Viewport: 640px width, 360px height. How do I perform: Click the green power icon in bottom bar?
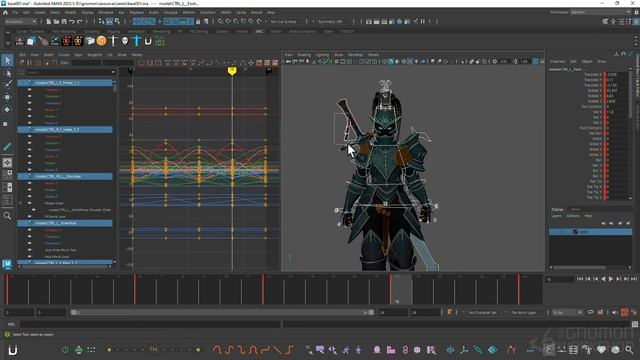(x=65, y=350)
